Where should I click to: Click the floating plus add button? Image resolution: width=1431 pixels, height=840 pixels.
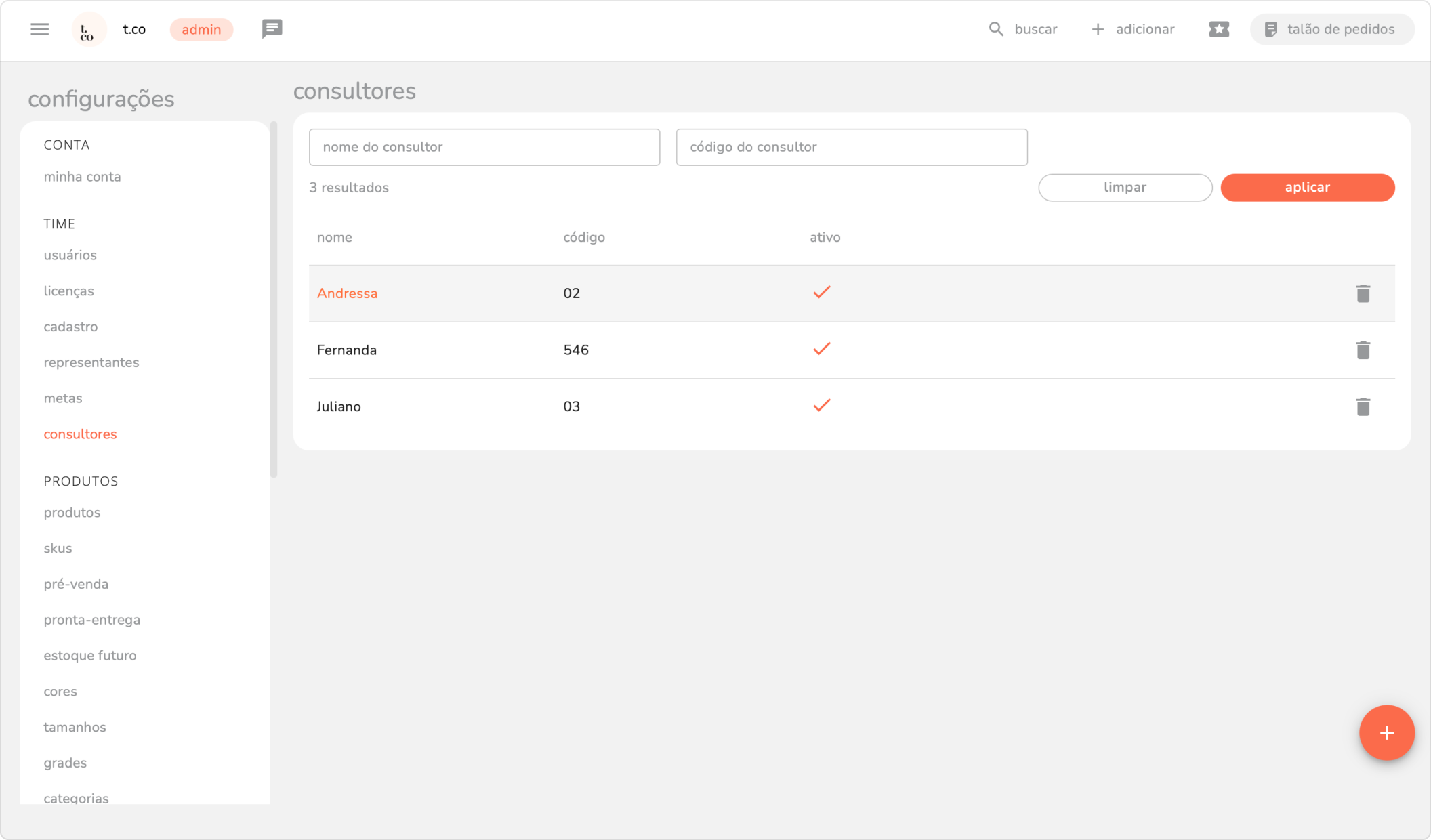tap(1386, 732)
